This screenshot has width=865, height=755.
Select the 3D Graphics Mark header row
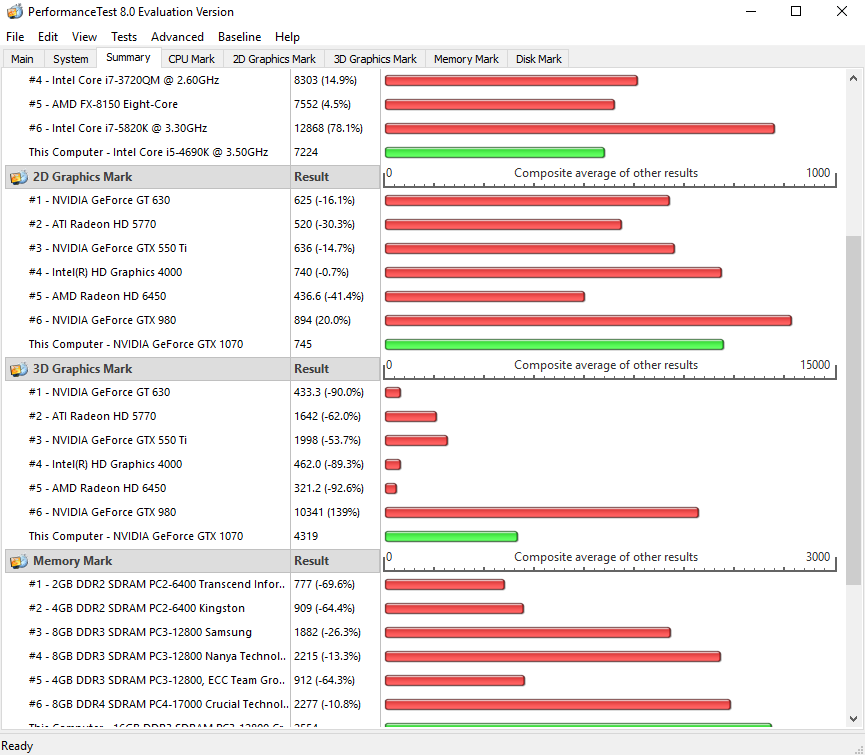tap(192, 369)
